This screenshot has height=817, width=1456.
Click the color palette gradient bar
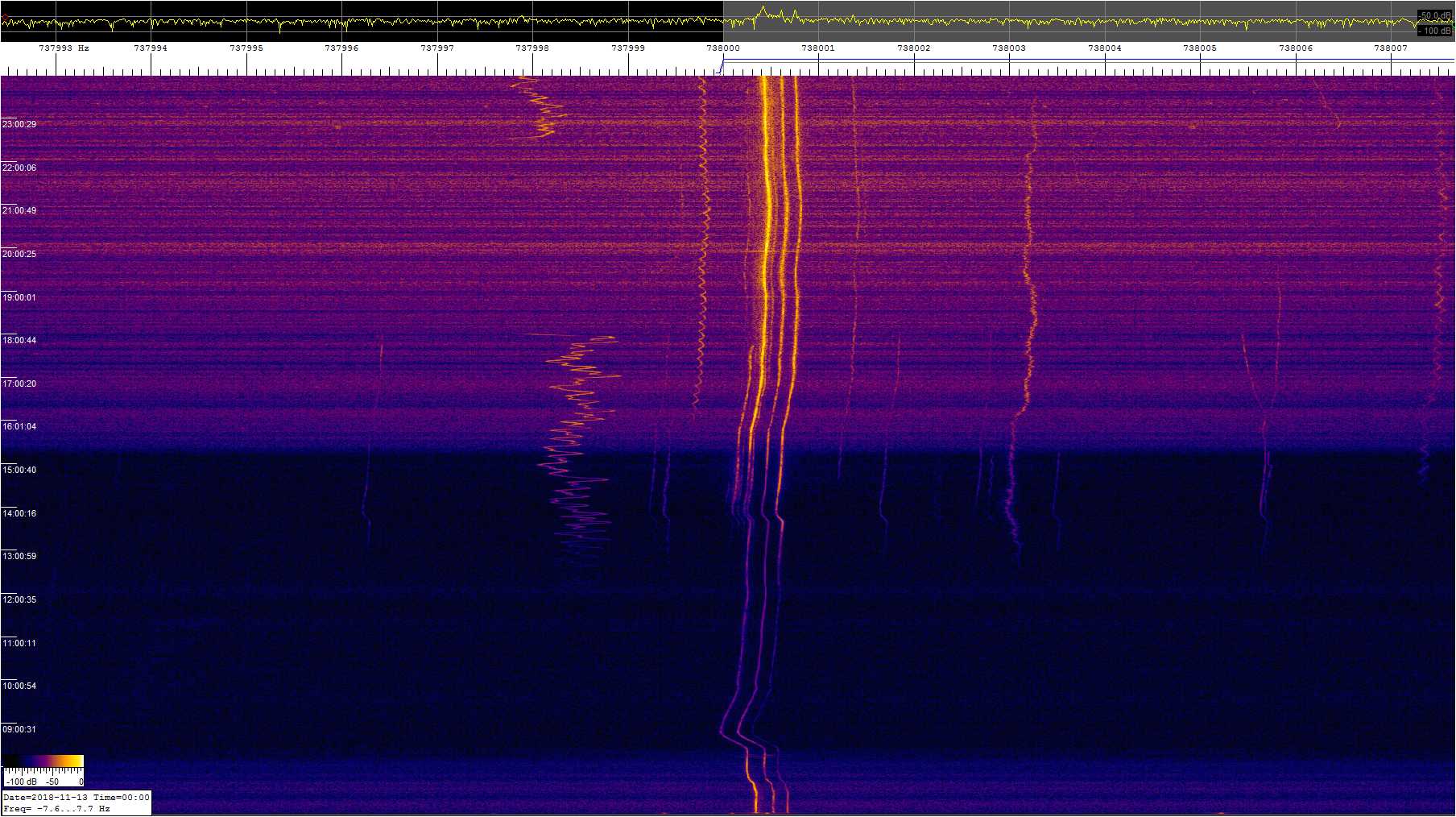pyautogui.click(x=43, y=761)
